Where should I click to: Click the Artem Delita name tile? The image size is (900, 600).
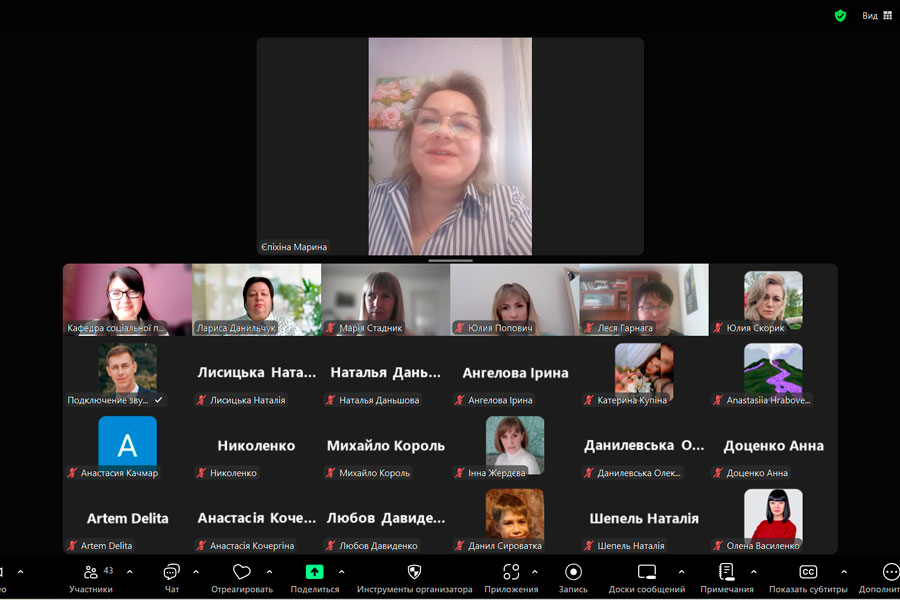(x=127, y=518)
